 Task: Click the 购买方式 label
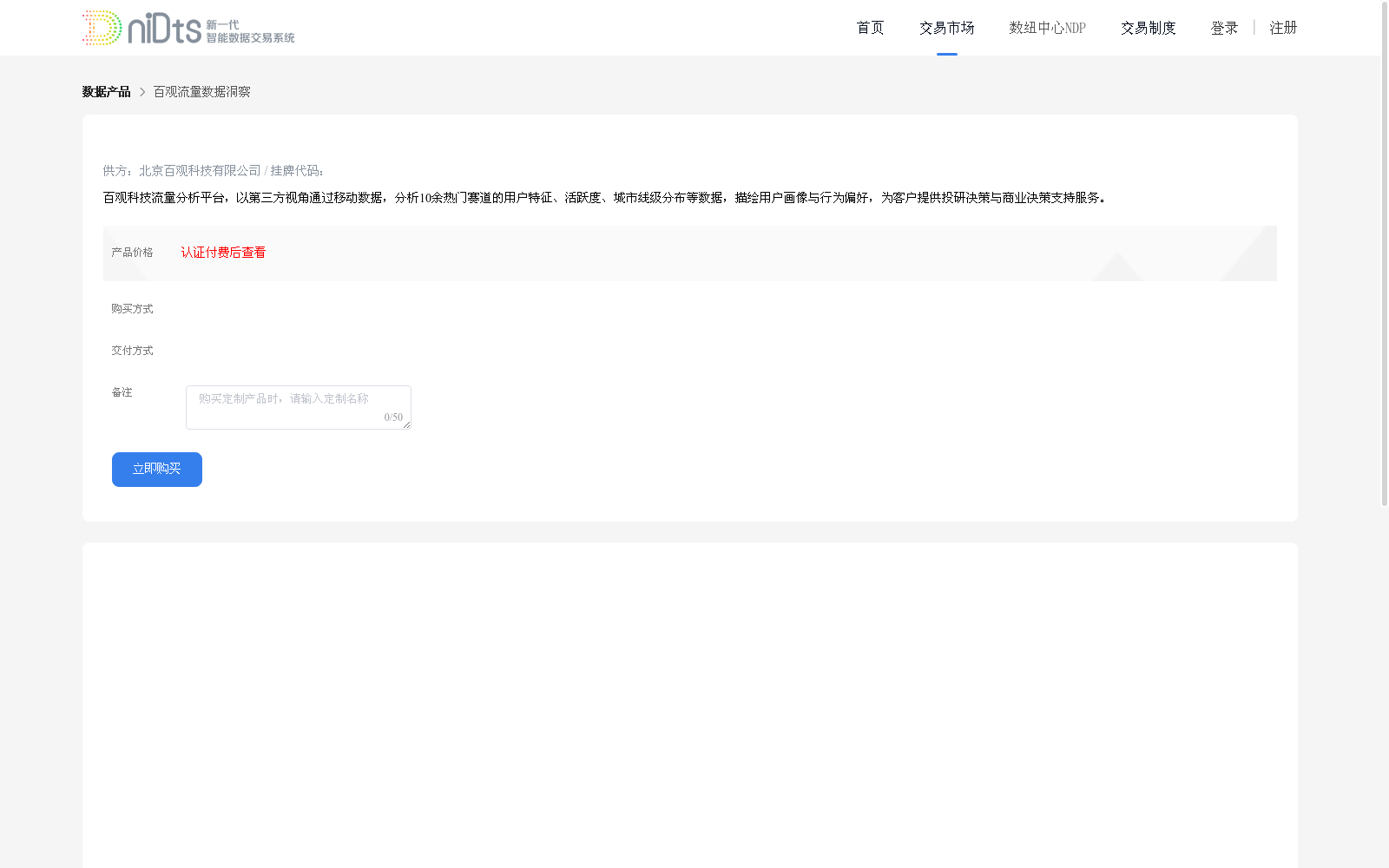(x=132, y=309)
